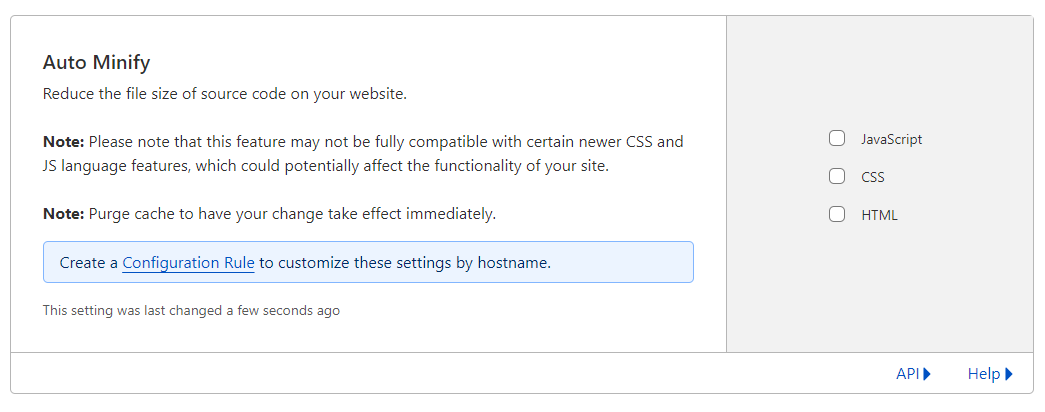The image size is (1045, 412).
Task: Tick the CSS minify checkbox
Action: [836, 177]
